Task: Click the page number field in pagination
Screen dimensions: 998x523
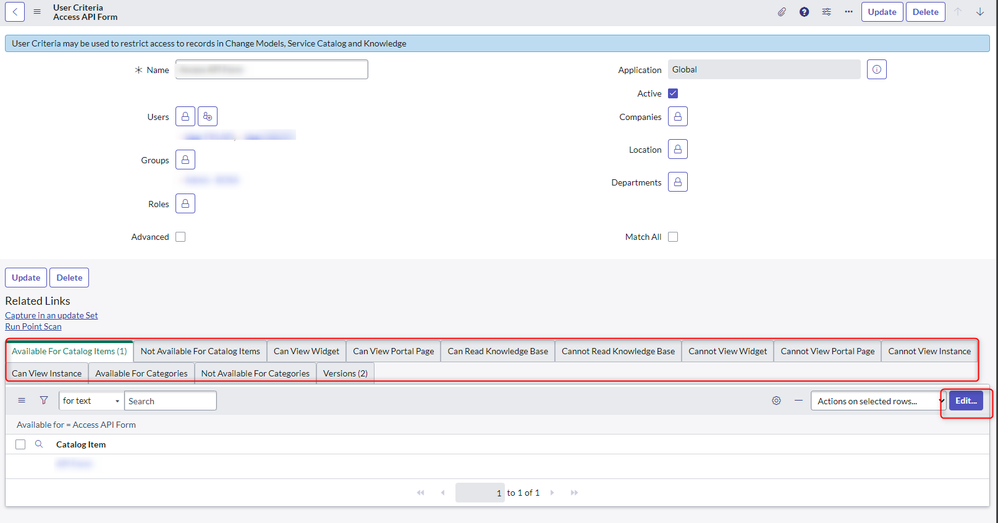Action: pyautogui.click(x=480, y=492)
